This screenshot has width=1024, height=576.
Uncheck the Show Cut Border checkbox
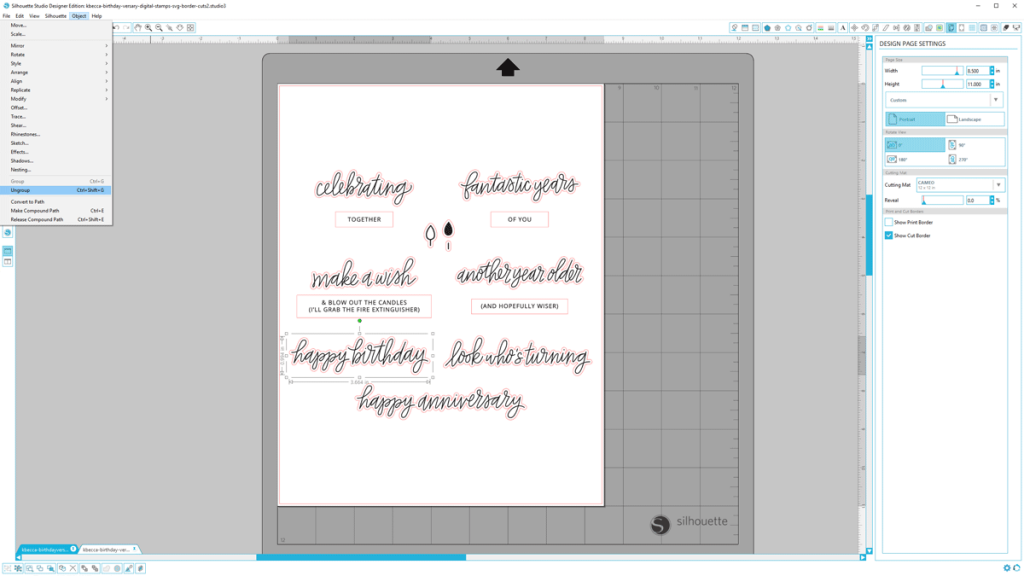click(889, 235)
